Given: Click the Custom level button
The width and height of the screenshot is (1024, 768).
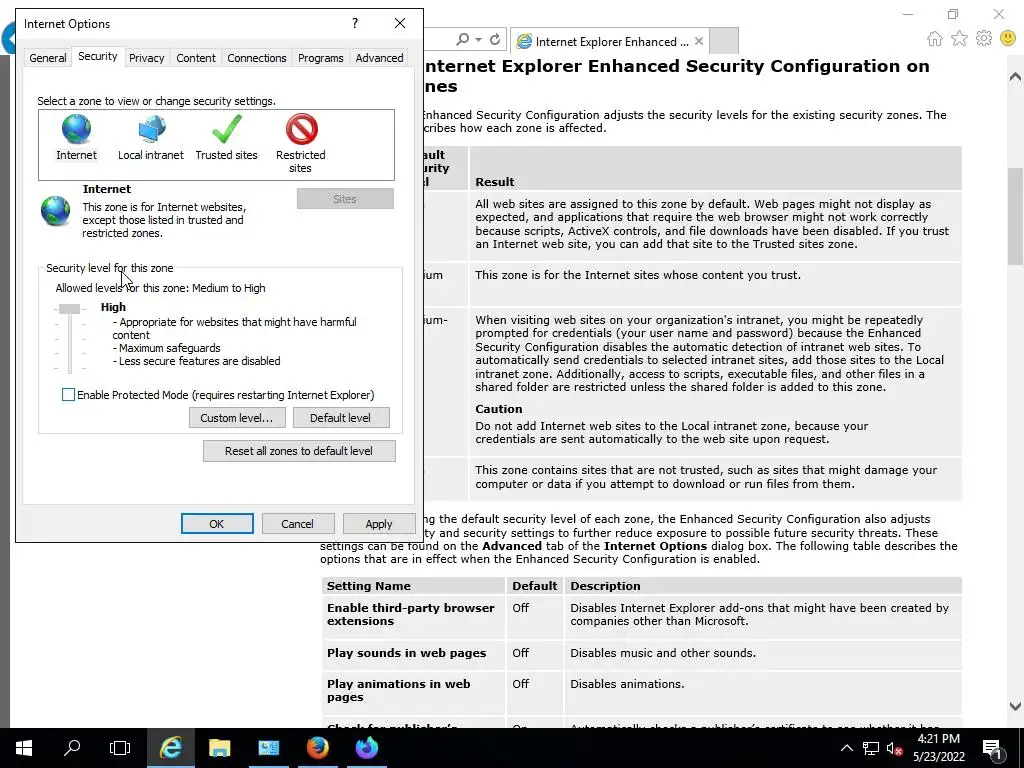Looking at the screenshot, I should click(x=237, y=418).
